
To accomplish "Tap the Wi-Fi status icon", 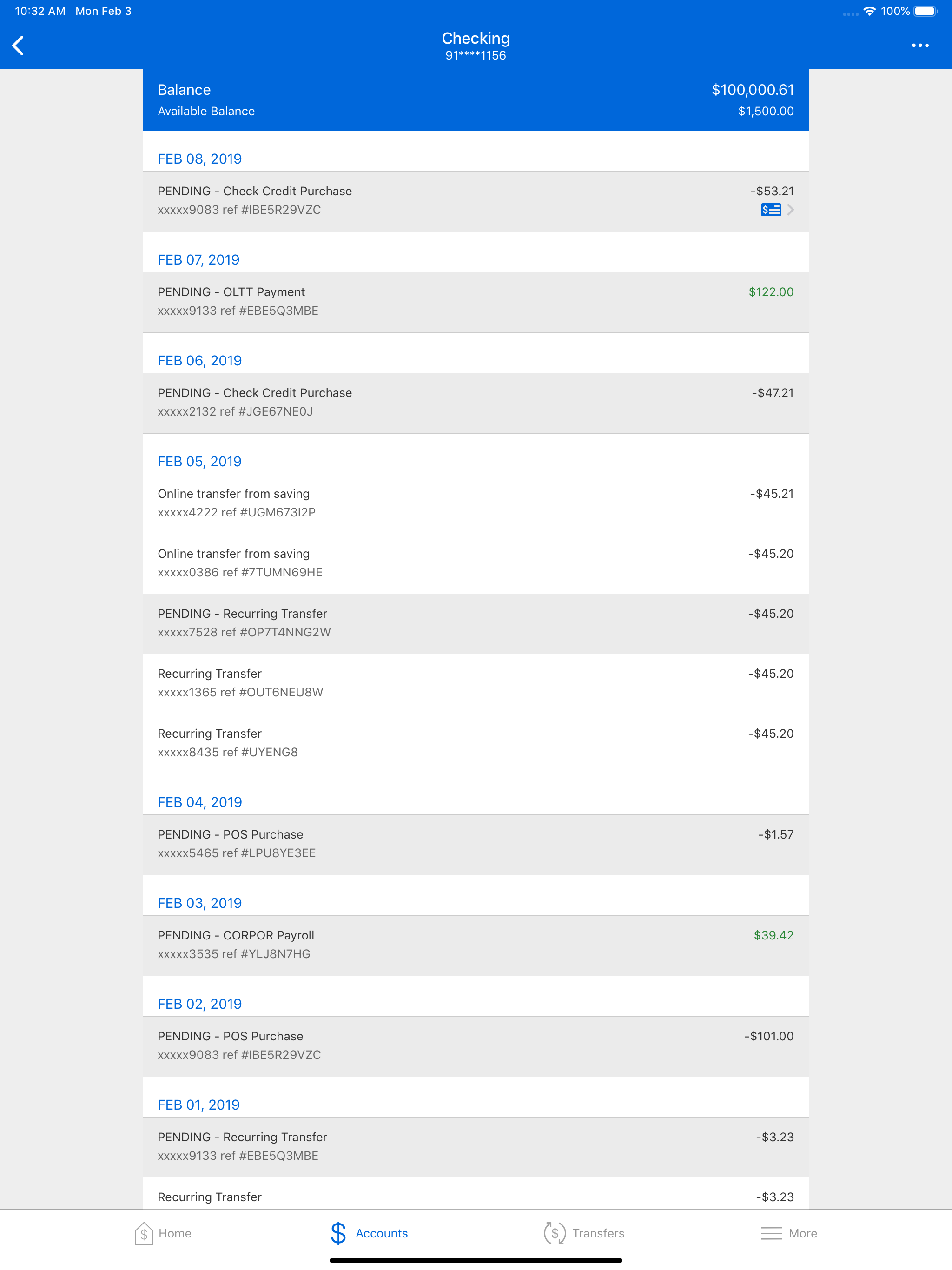I will tap(869, 11).
